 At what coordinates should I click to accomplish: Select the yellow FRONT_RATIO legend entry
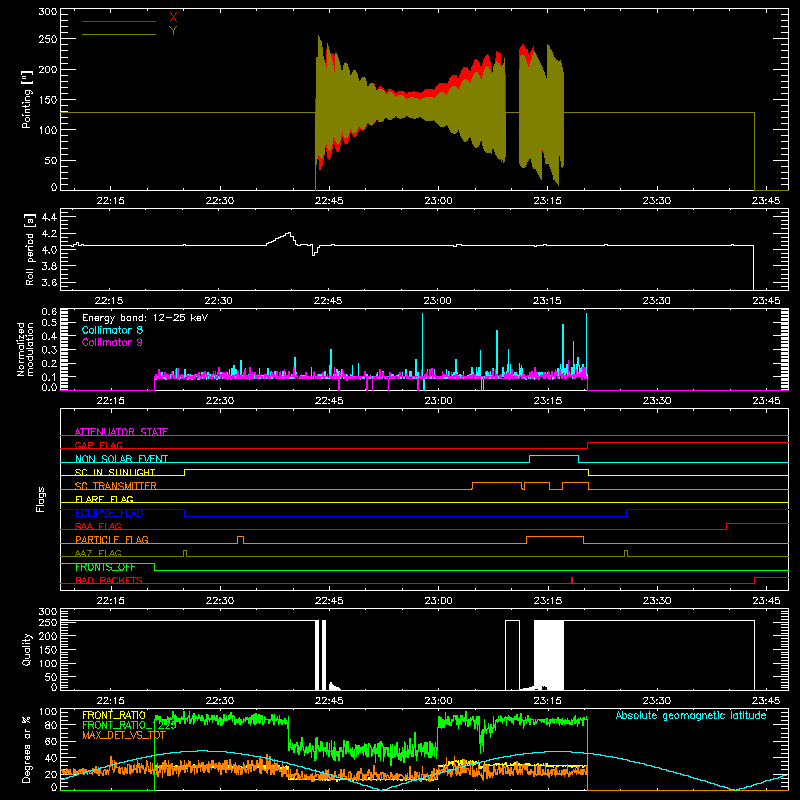114,715
